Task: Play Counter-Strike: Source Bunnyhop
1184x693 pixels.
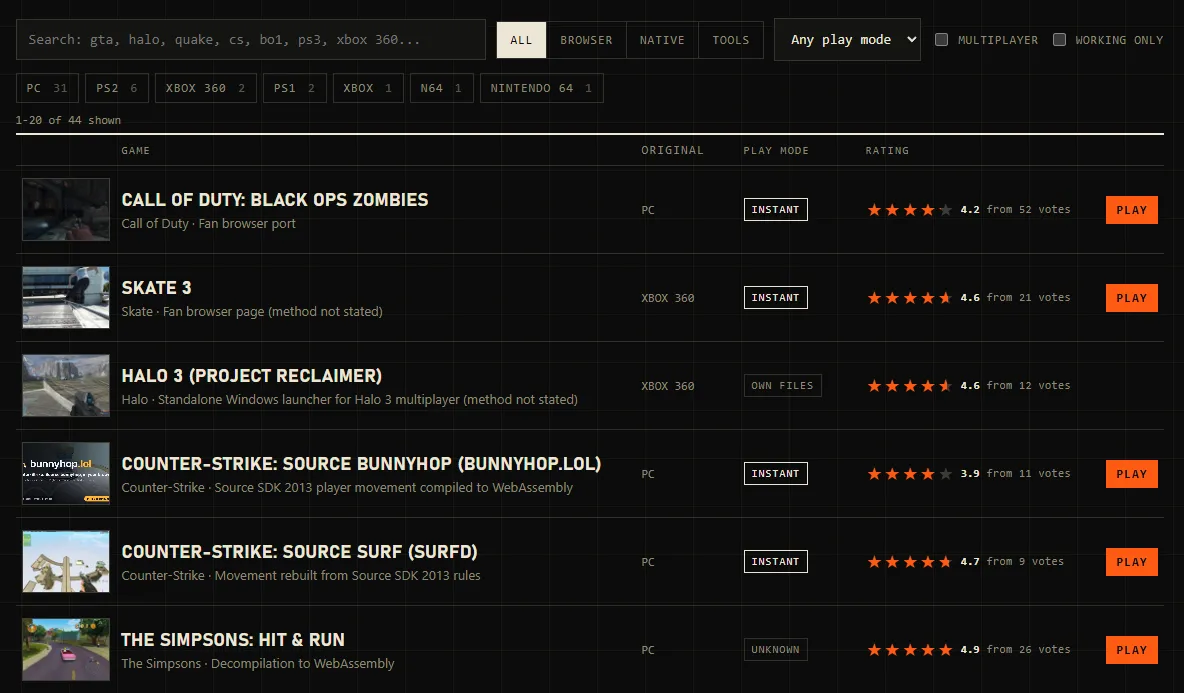Action: (x=1131, y=474)
